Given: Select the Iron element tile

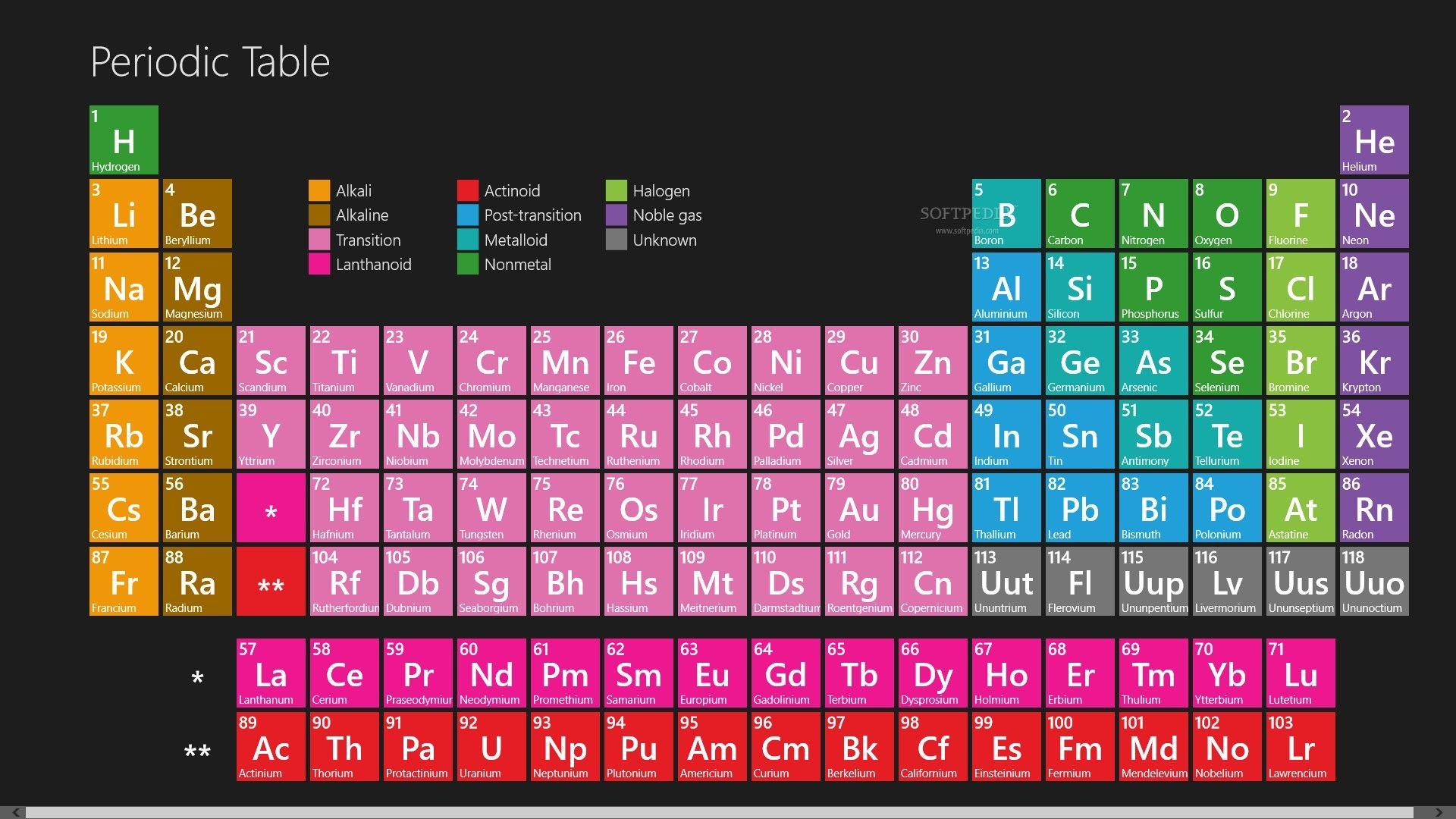Looking at the screenshot, I should (x=639, y=360).
